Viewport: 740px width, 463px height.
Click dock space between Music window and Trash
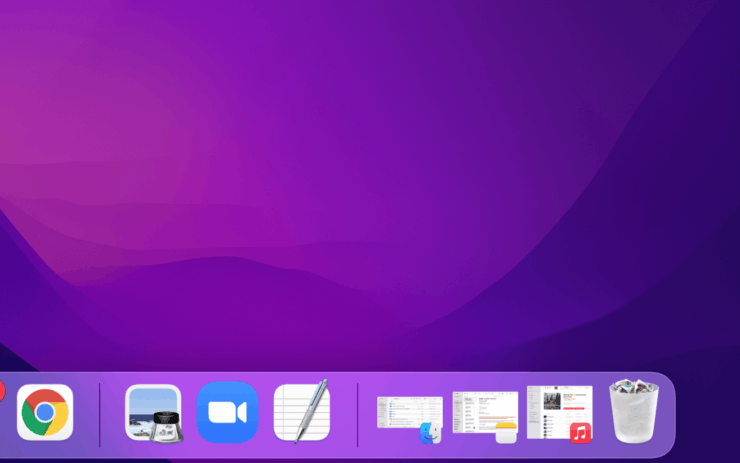click(x=601, y=414)
